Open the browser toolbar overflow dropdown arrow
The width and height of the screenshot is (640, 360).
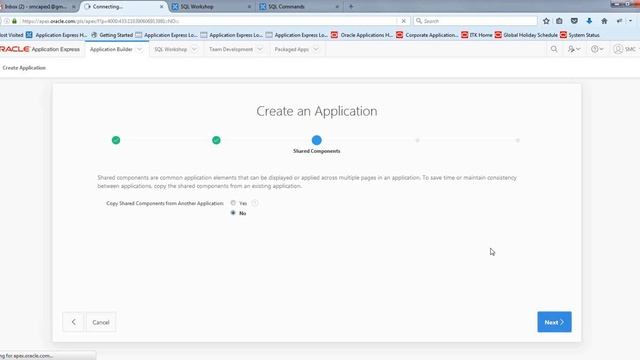pyautogui.click(x=631, y=21)
